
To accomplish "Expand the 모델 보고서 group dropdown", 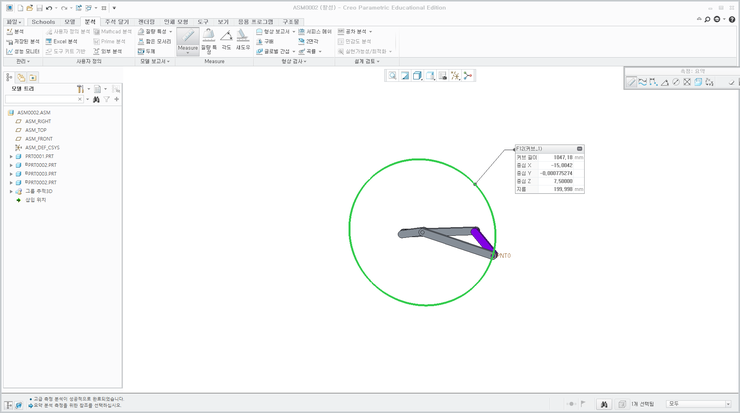I will tap(155, 62).
